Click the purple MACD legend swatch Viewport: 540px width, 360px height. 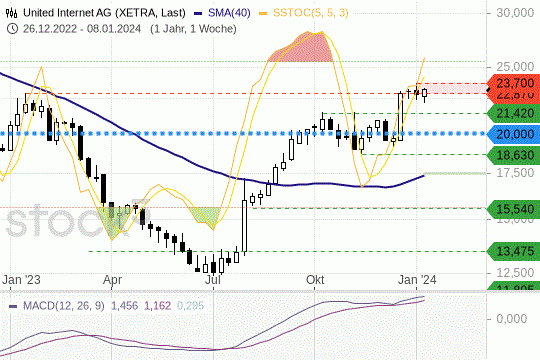tap(13, 306)
